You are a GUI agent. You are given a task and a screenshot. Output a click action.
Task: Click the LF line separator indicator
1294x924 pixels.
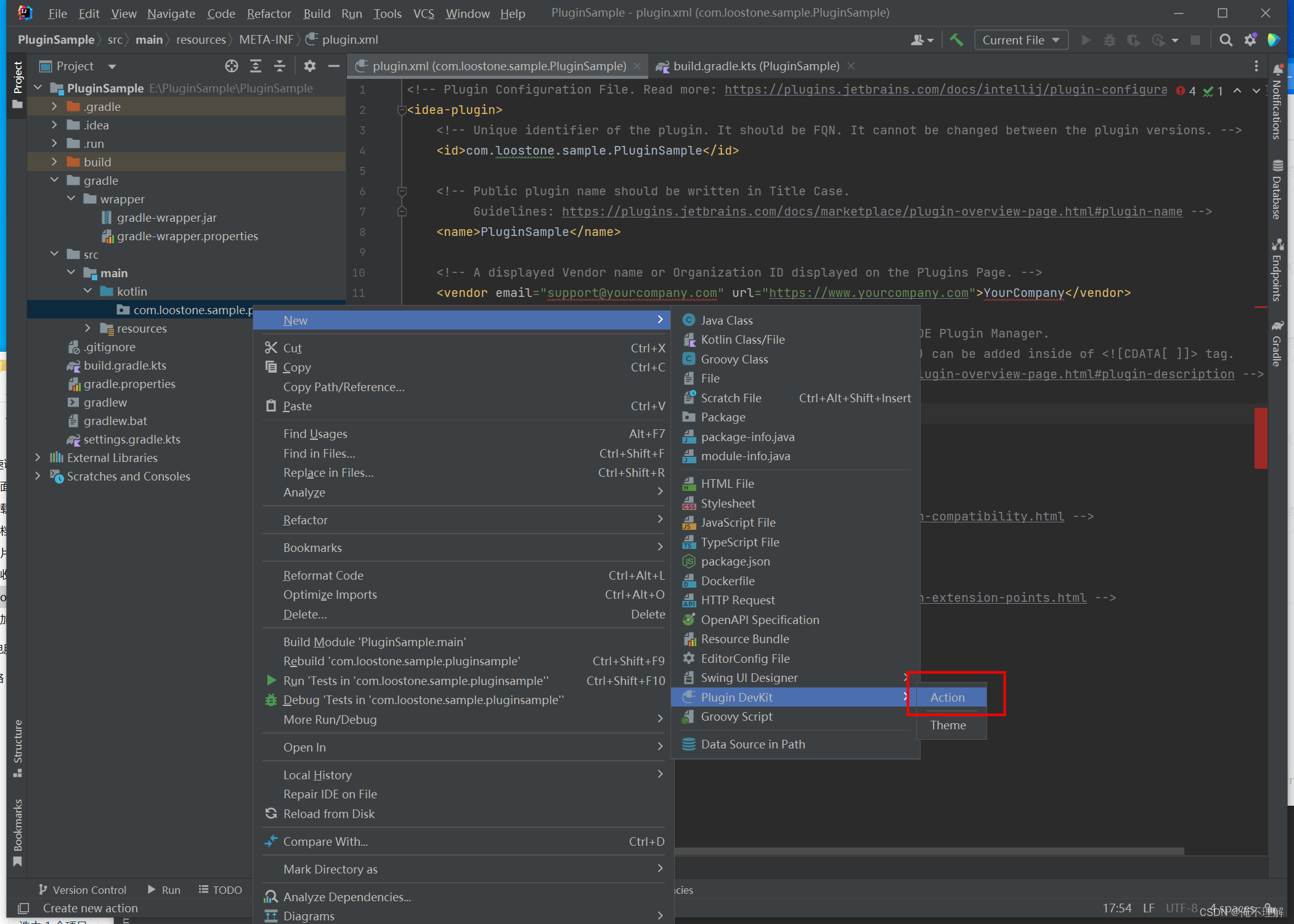click(1149, 908)
